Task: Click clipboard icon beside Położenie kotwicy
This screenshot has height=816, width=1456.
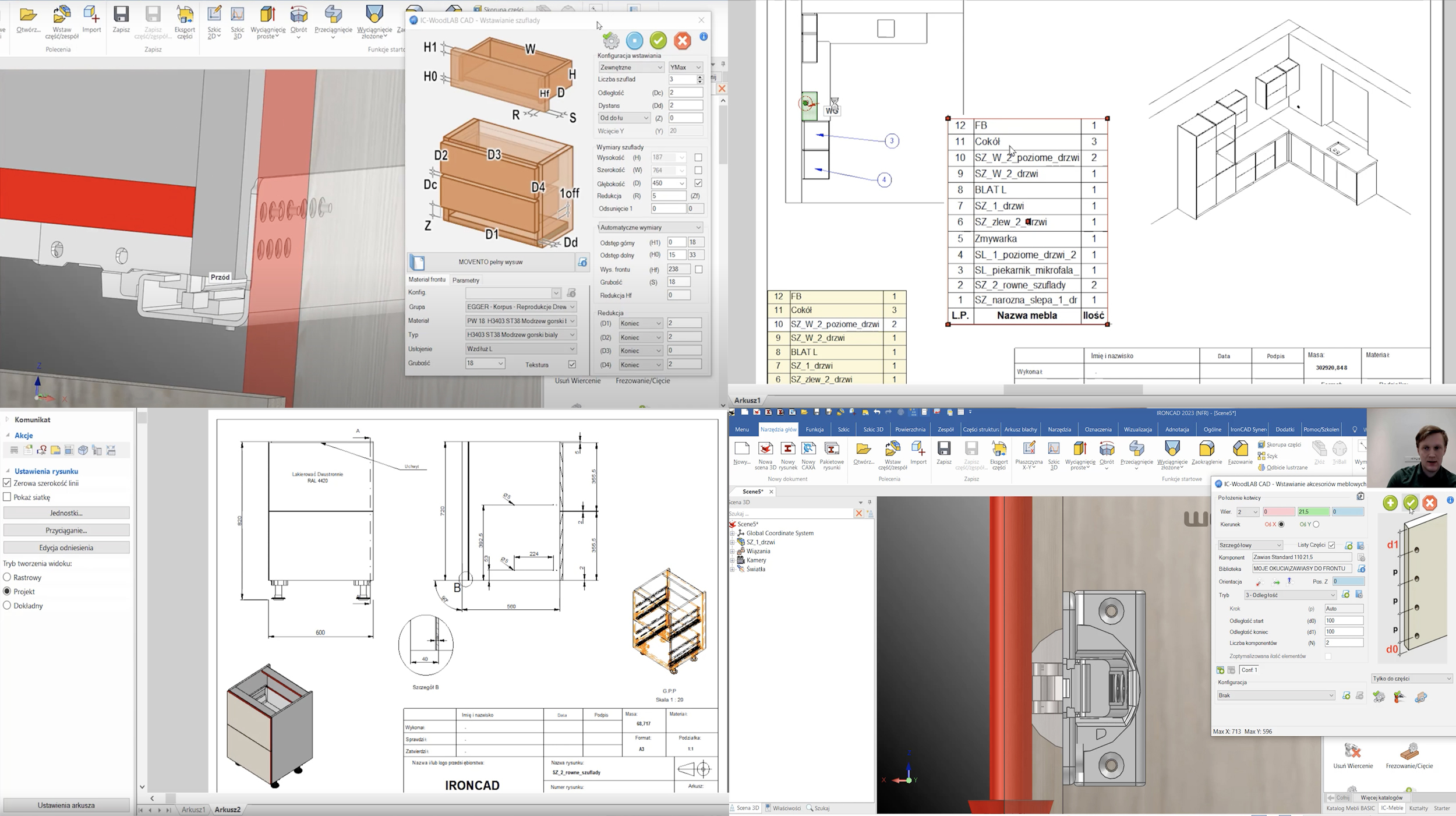Action: pos(1360,497)
